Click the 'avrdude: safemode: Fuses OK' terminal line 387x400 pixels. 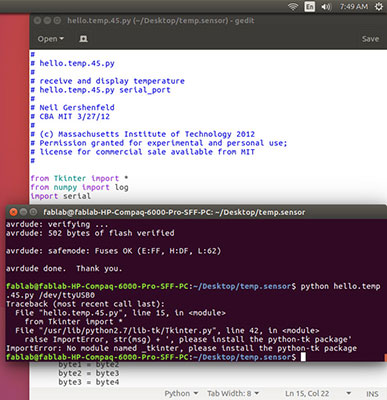point(113,251)
